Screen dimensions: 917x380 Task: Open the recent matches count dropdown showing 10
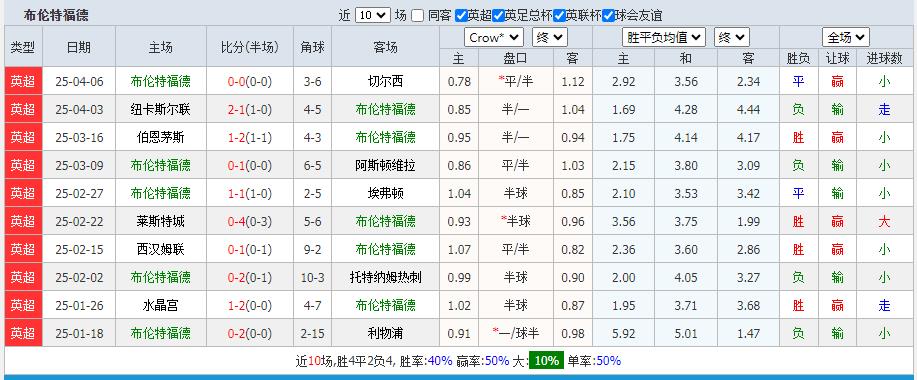373,15
